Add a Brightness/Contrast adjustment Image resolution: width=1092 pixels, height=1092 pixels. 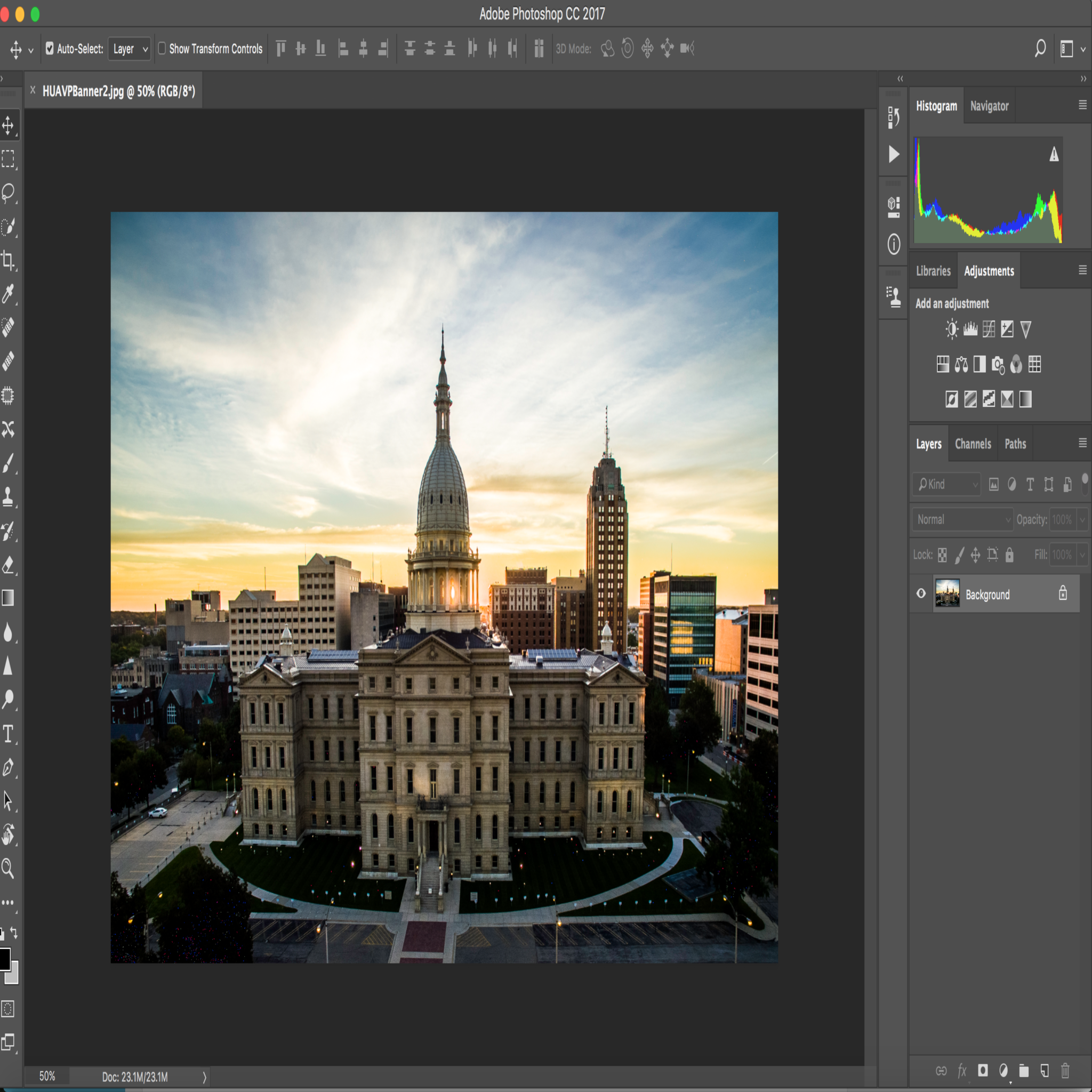(x=952, y=329)
